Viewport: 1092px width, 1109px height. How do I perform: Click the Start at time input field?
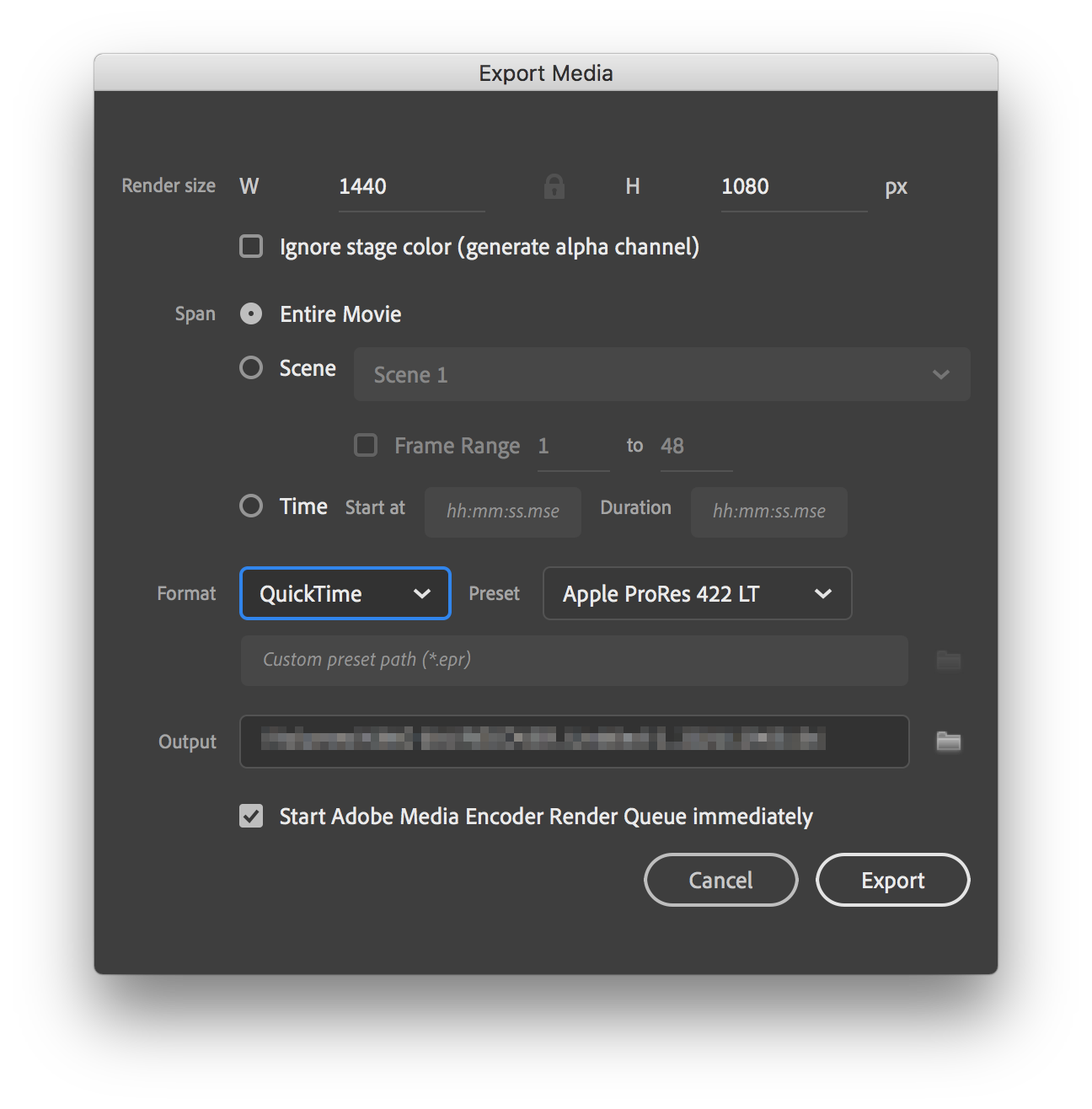(x=502, y=512)
